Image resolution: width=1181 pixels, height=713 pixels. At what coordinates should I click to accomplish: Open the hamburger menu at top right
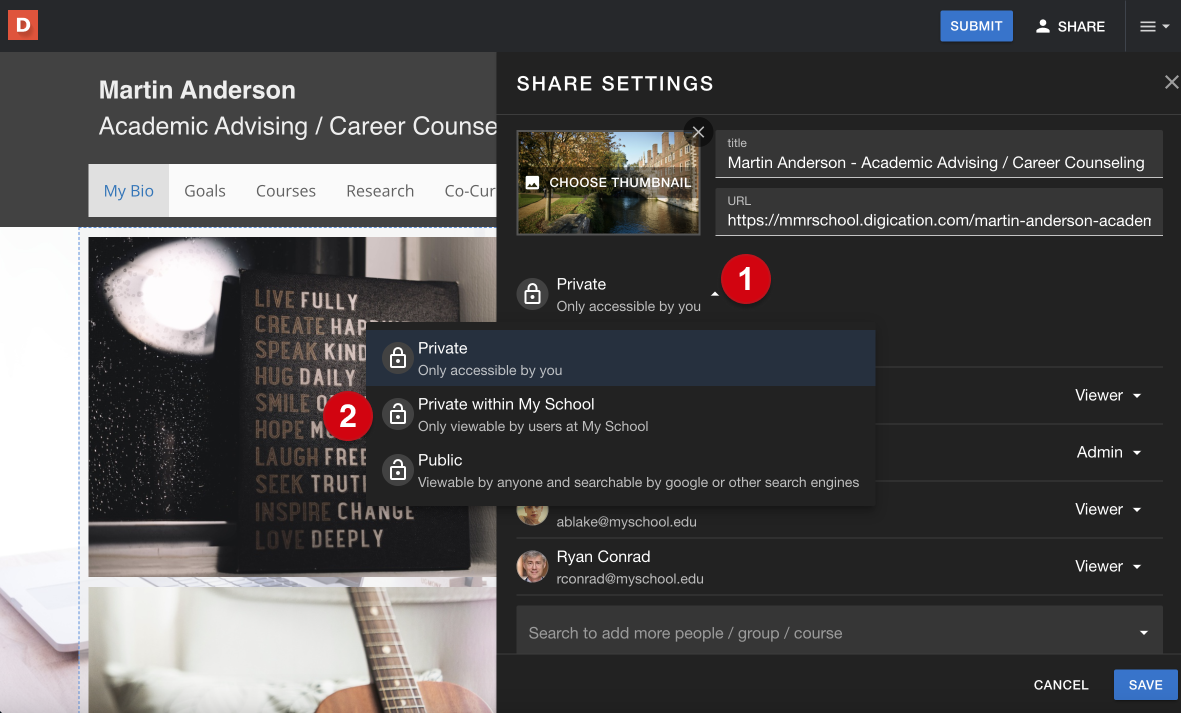pos(1152,26)
